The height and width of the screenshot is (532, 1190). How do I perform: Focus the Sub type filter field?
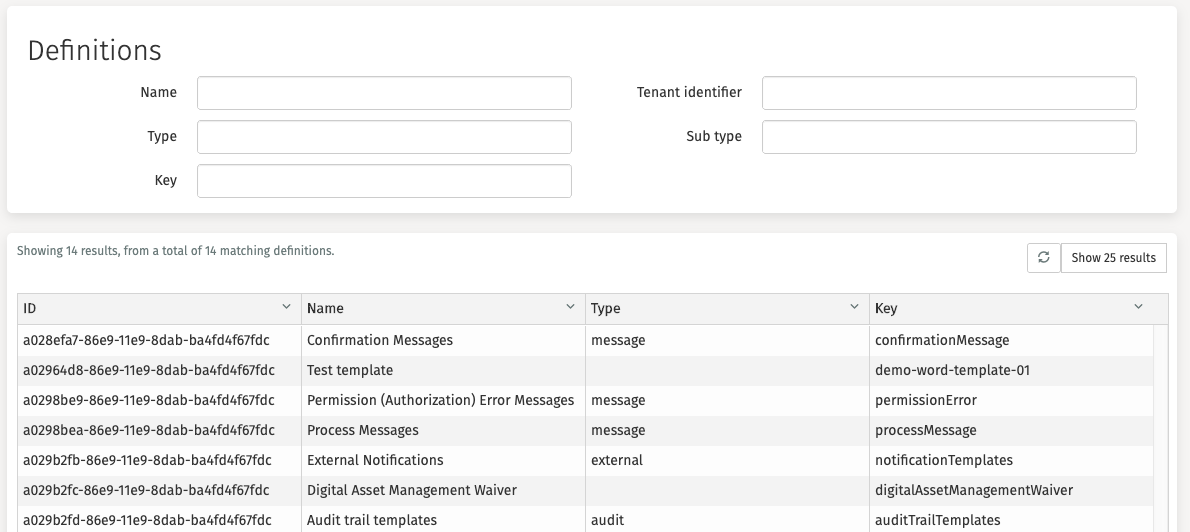point(949,137)
